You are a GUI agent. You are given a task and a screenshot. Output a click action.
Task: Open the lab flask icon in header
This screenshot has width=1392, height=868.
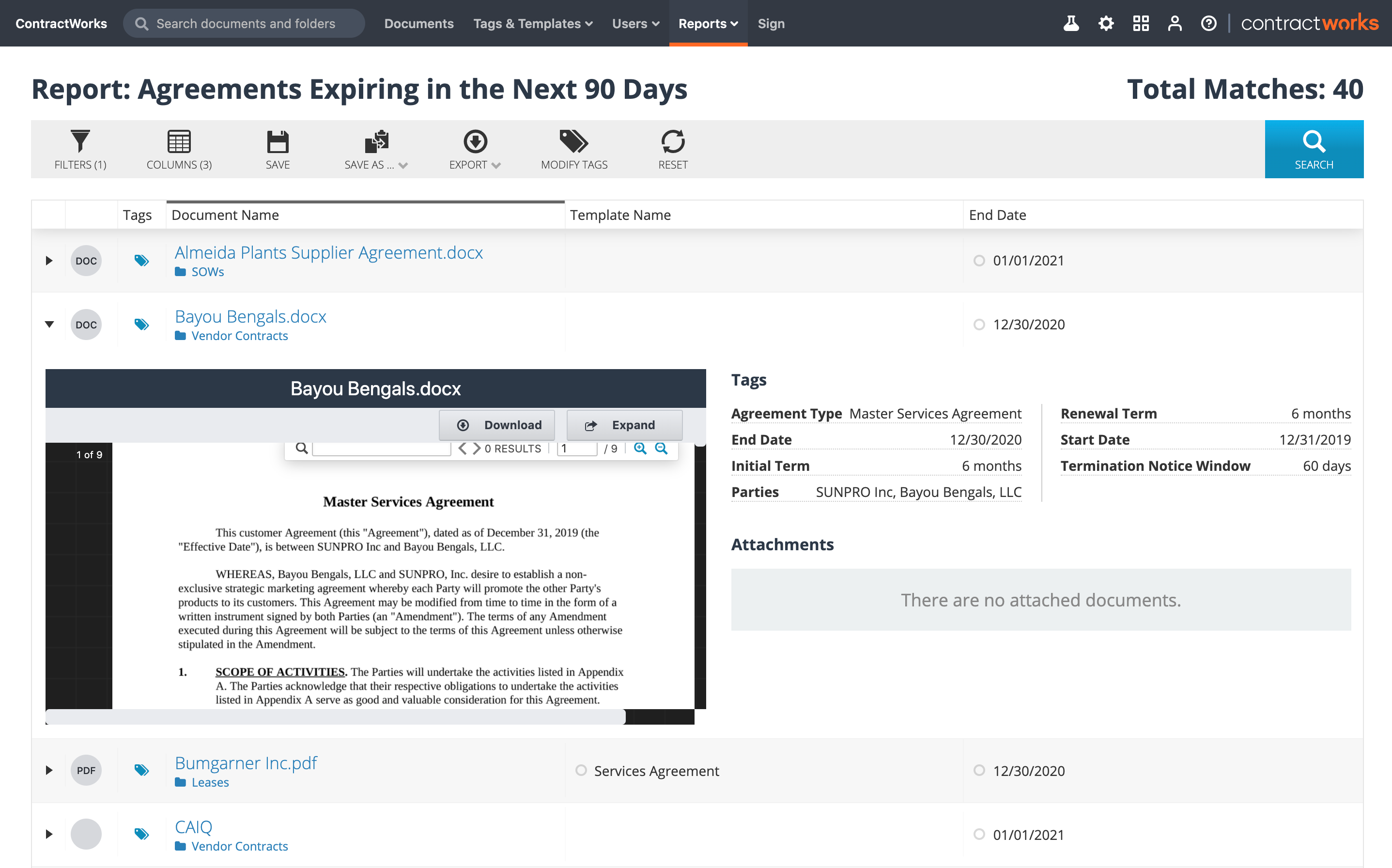(x=1071, y=24)
